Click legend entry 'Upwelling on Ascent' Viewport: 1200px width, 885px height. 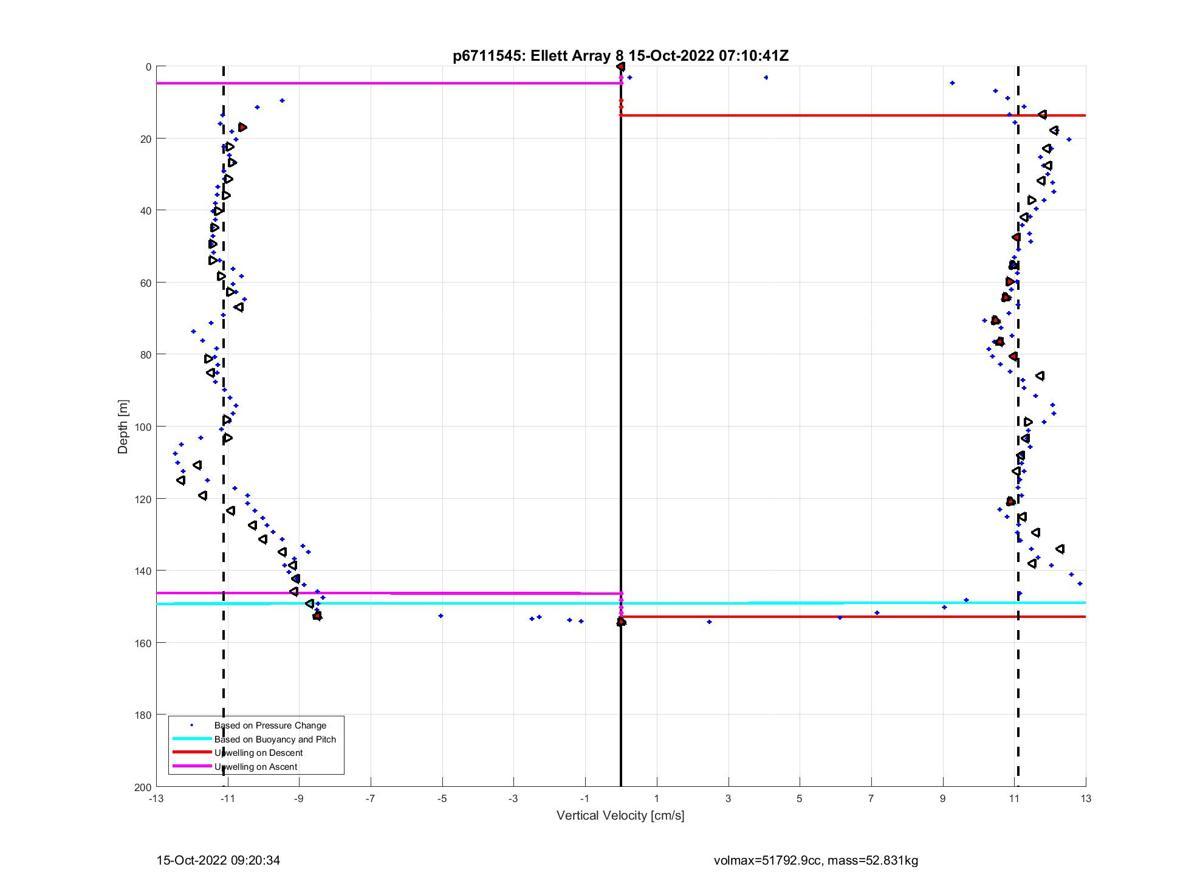[256, 767]
